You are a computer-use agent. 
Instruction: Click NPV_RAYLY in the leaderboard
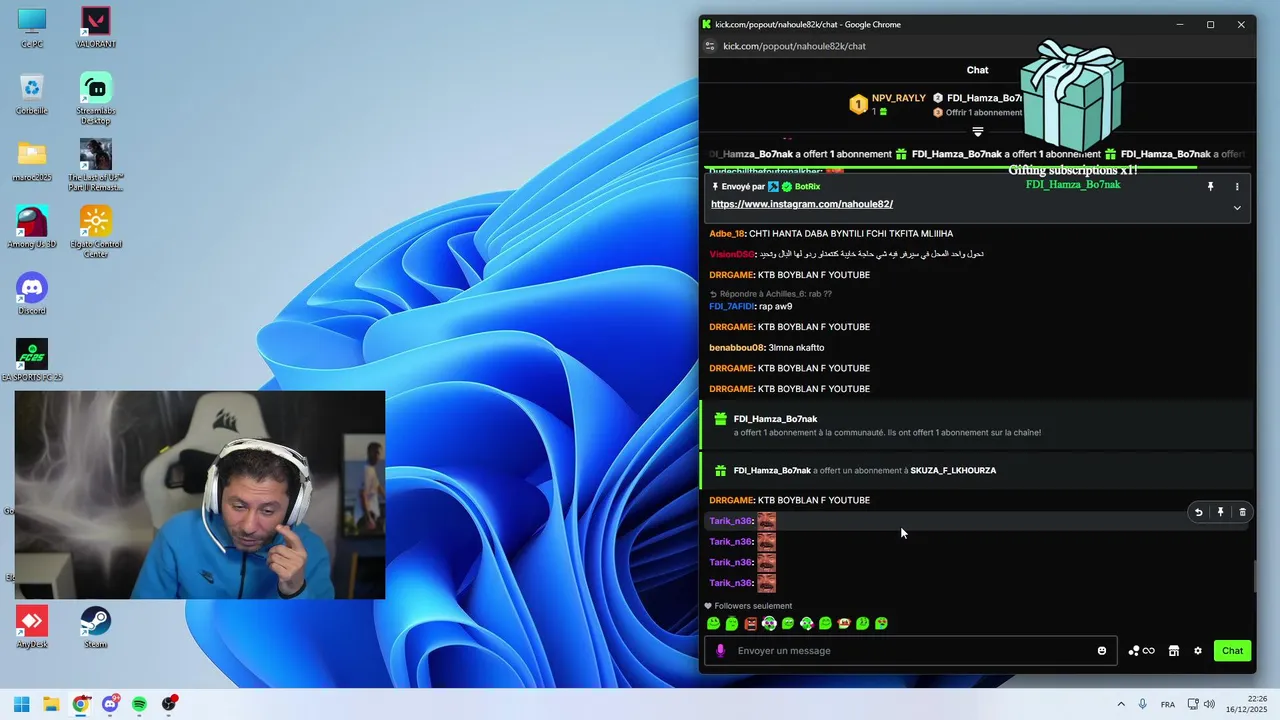(899, 98)
